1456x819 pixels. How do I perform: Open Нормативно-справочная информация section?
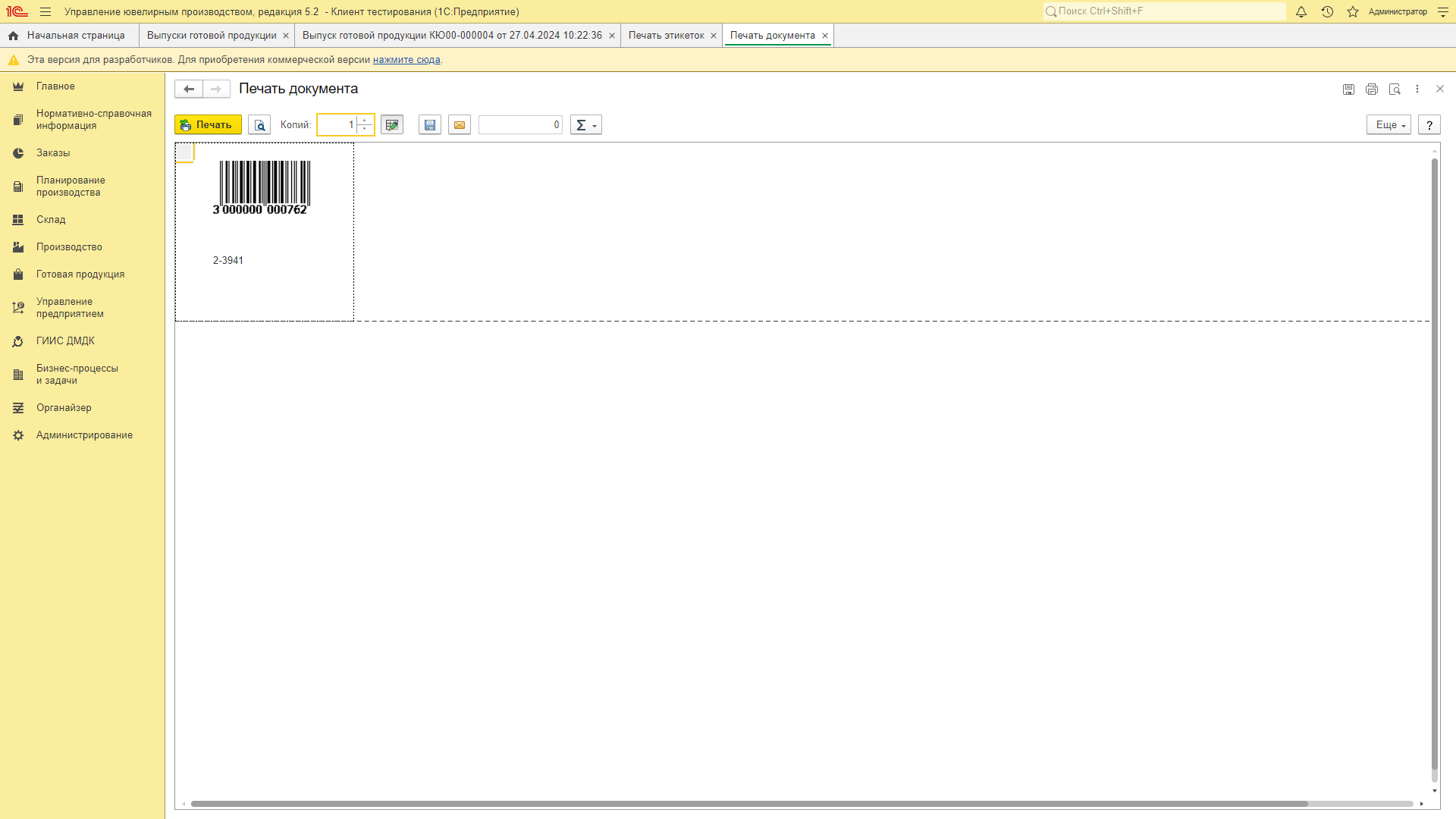click(x=82, y=120)
